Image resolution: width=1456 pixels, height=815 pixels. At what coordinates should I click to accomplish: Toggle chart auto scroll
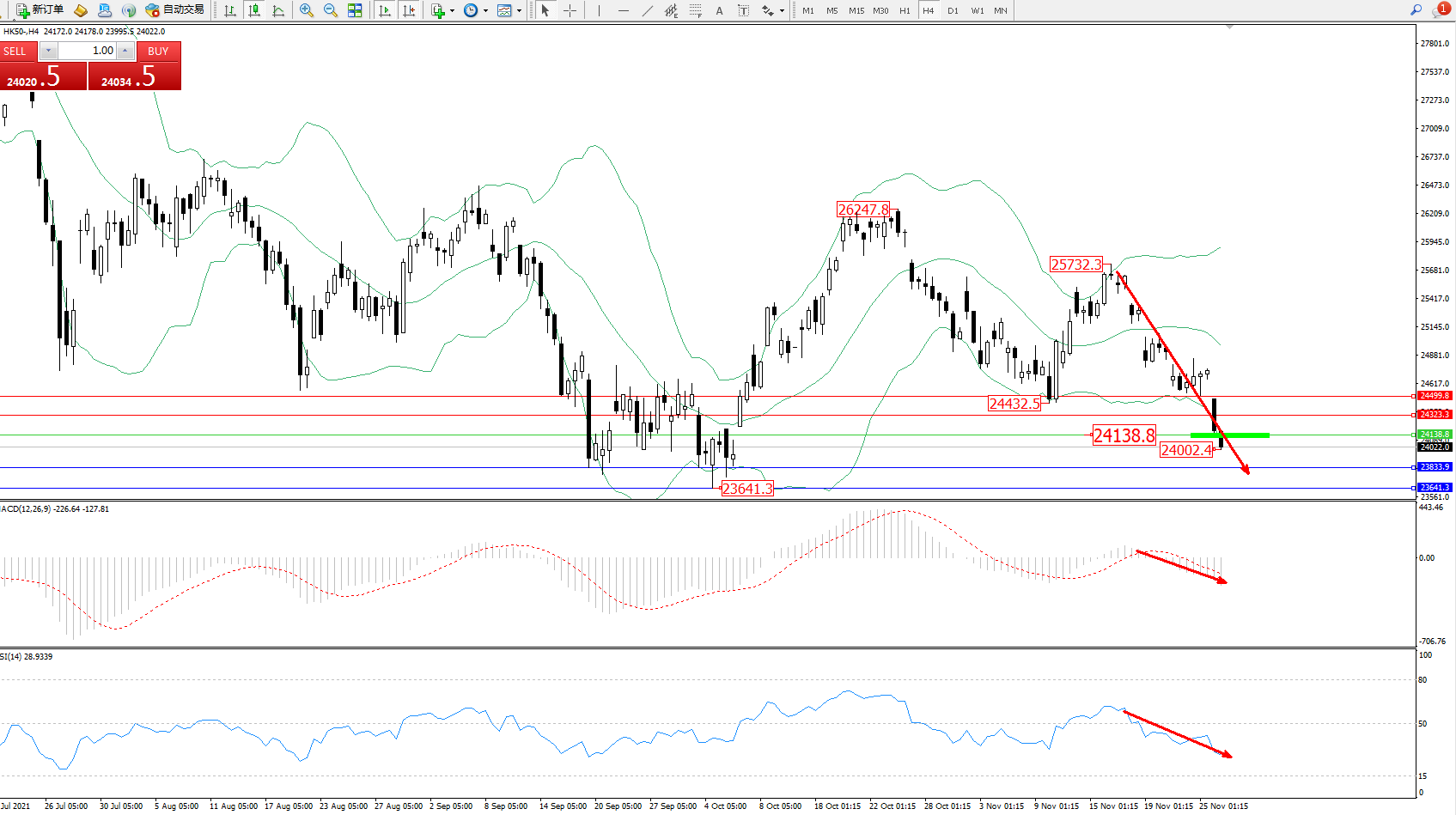point(385,10)
